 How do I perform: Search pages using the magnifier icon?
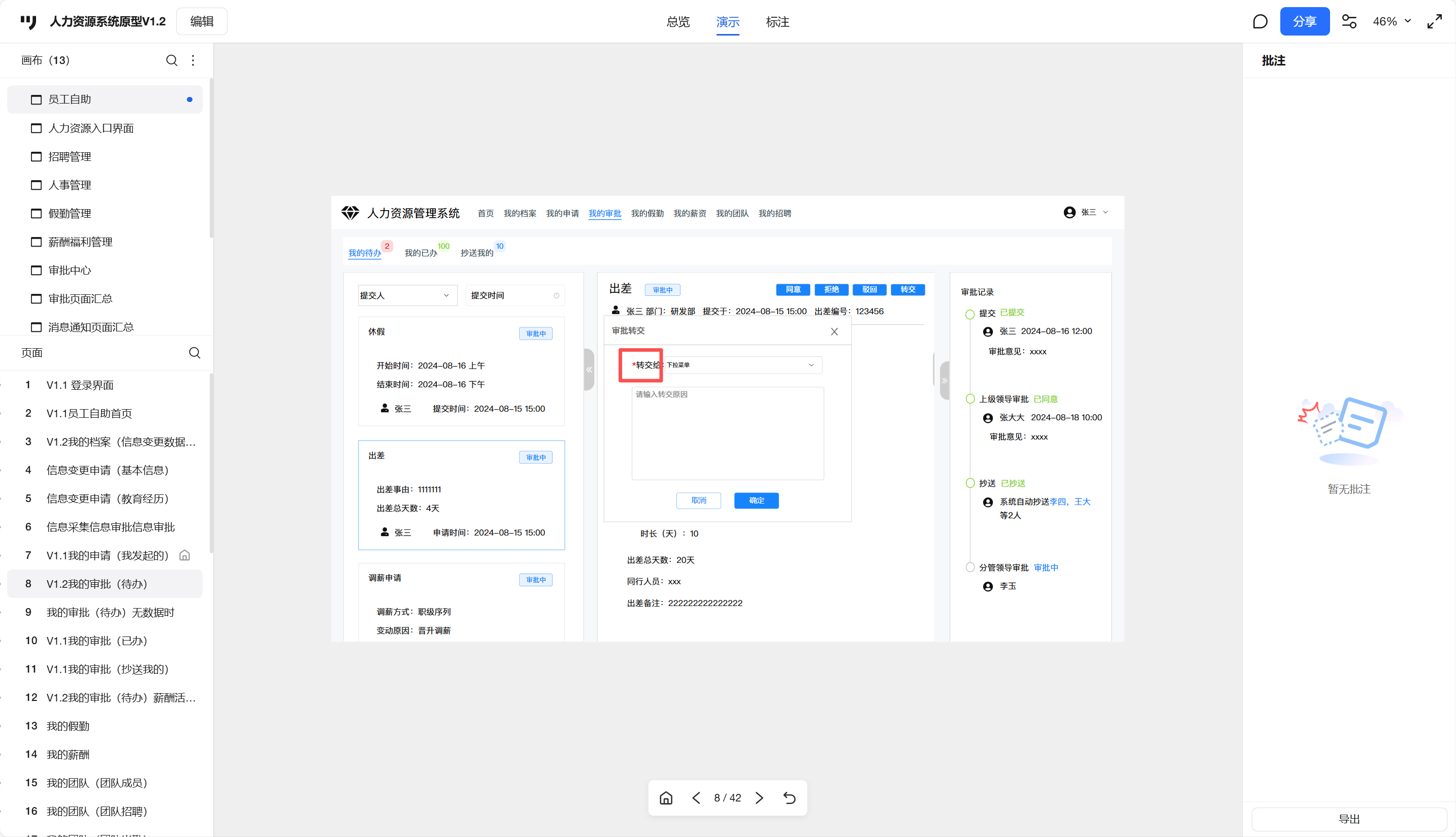point(195,352)
